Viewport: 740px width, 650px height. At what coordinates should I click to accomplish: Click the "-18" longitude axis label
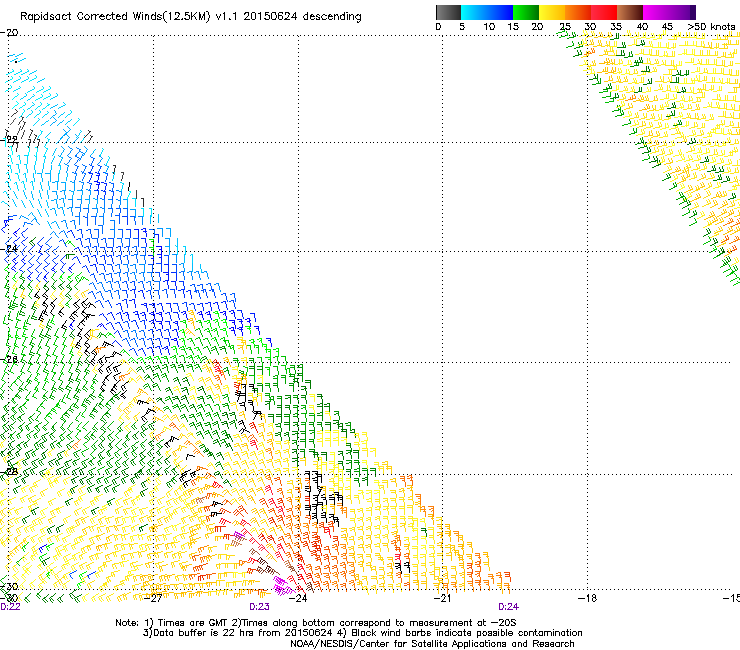pyautogui.click(x=587, y=598)
